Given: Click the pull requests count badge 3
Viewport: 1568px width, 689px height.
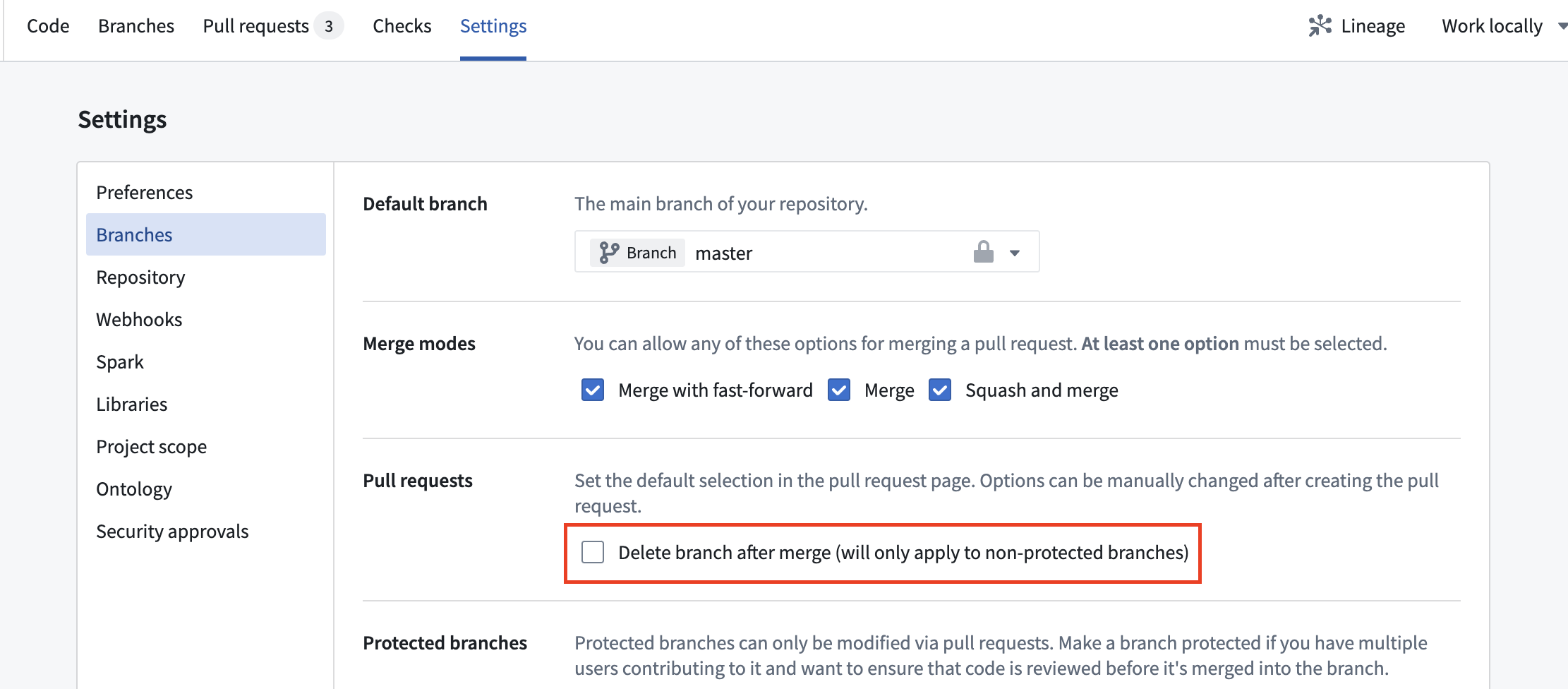Looking at the screenshot, I should tap(329, 26).
